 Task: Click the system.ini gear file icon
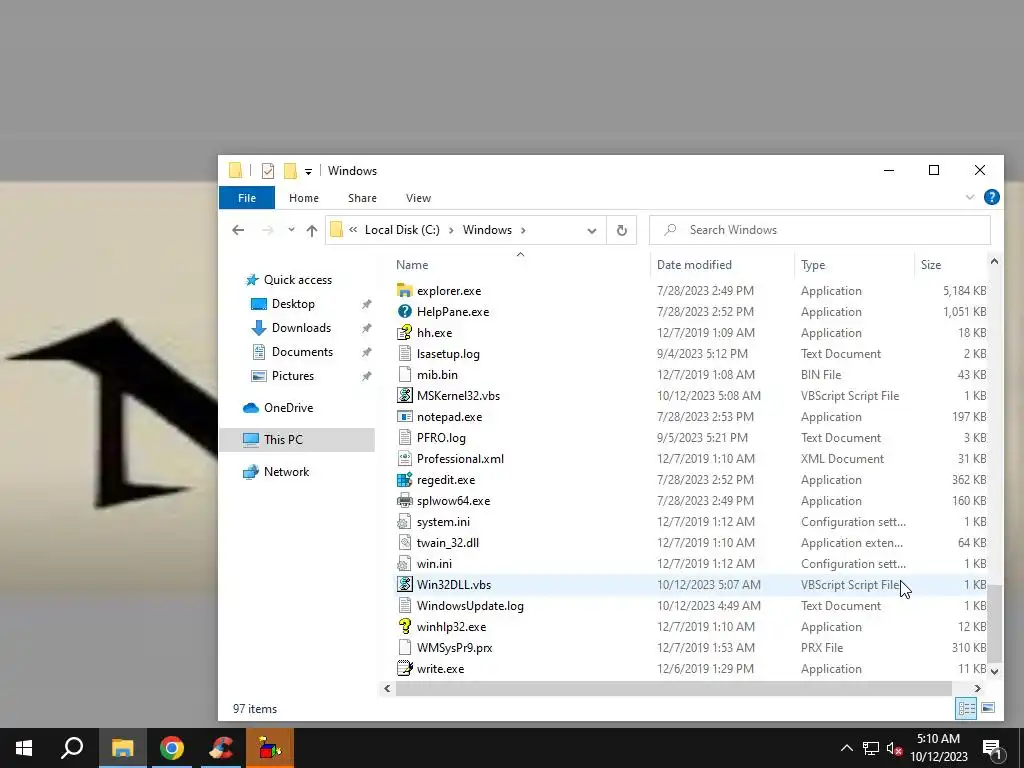coord(405,522)
